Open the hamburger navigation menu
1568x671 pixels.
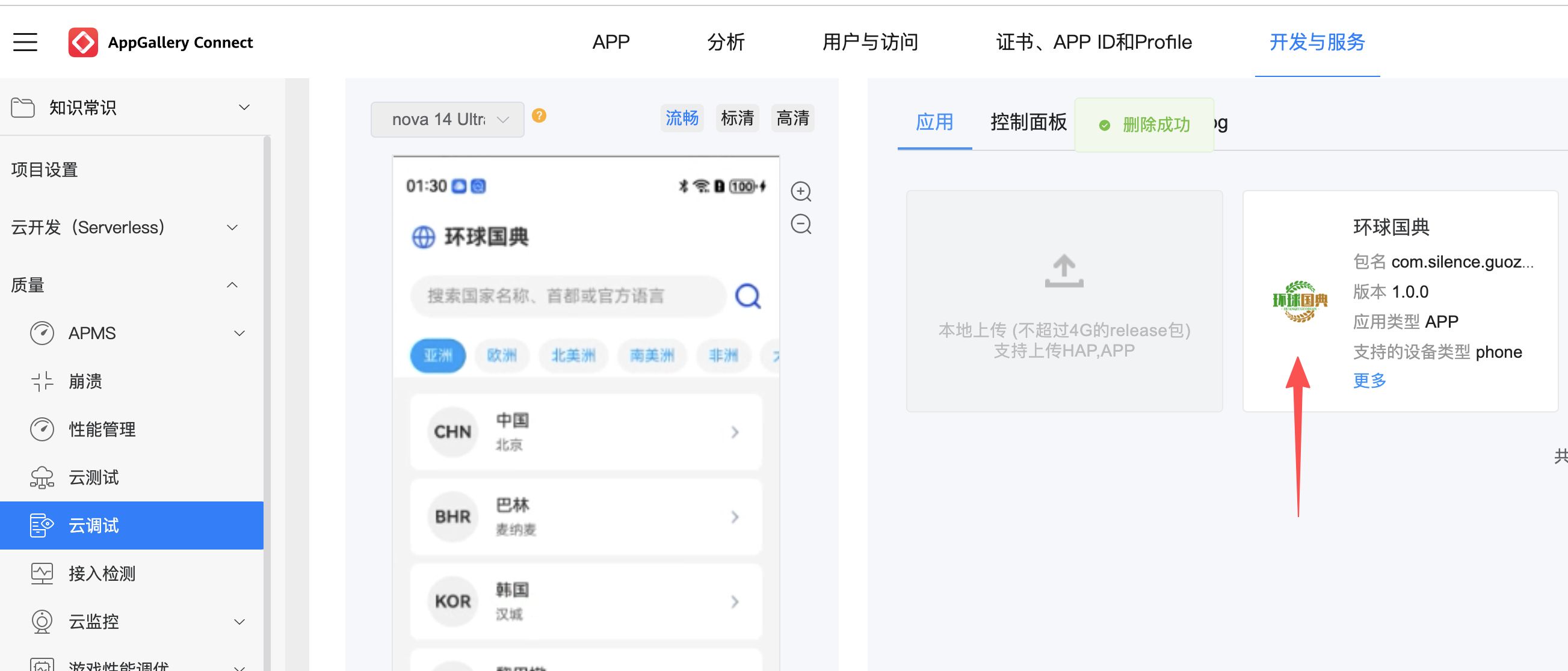click(25, 42)
